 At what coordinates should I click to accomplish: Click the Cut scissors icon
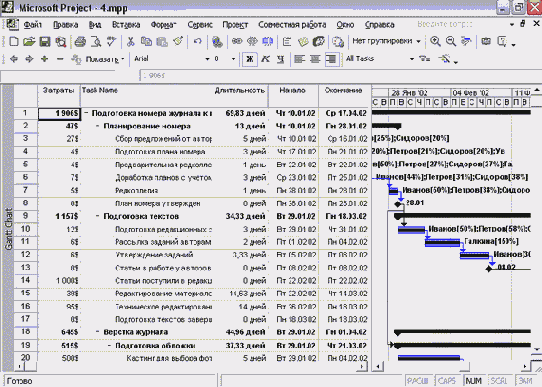tap(131, 42)
